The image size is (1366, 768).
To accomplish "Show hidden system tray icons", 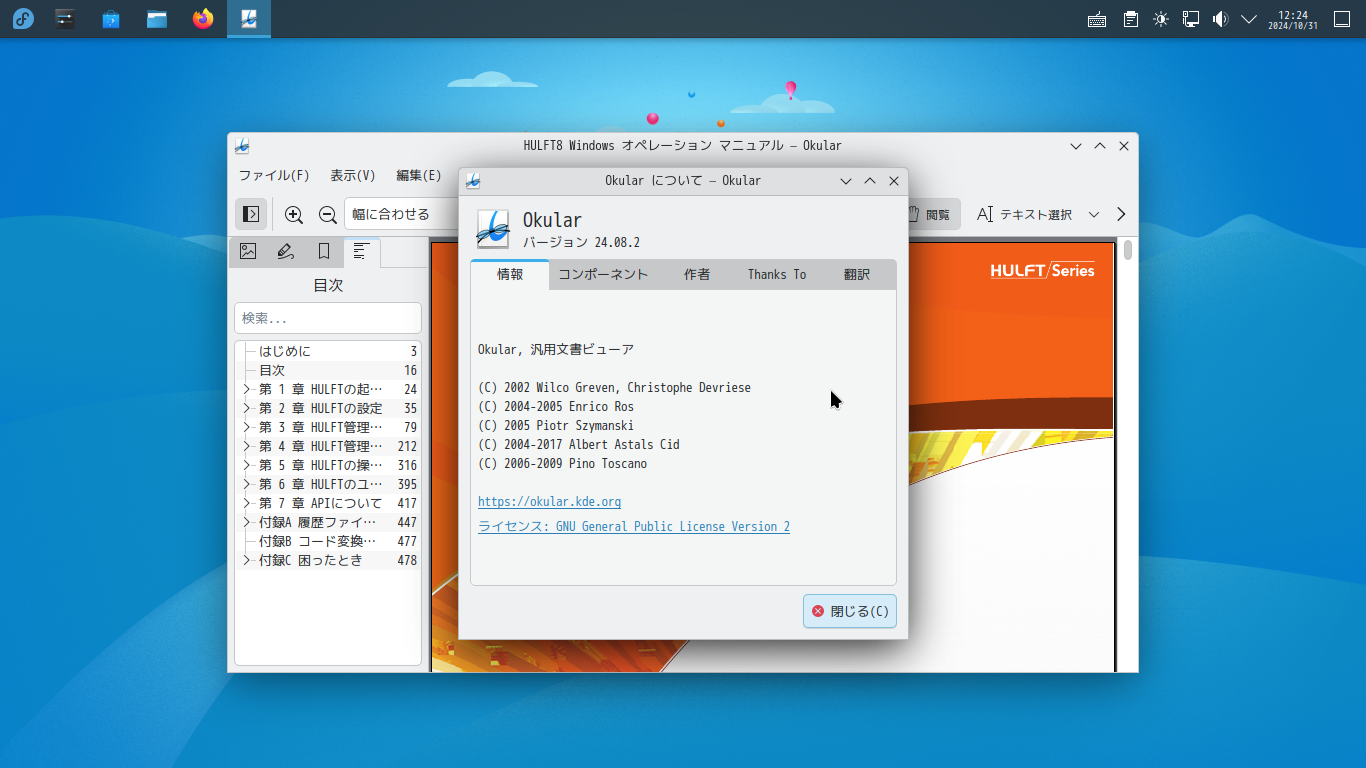I will [x=1249, y=19].
